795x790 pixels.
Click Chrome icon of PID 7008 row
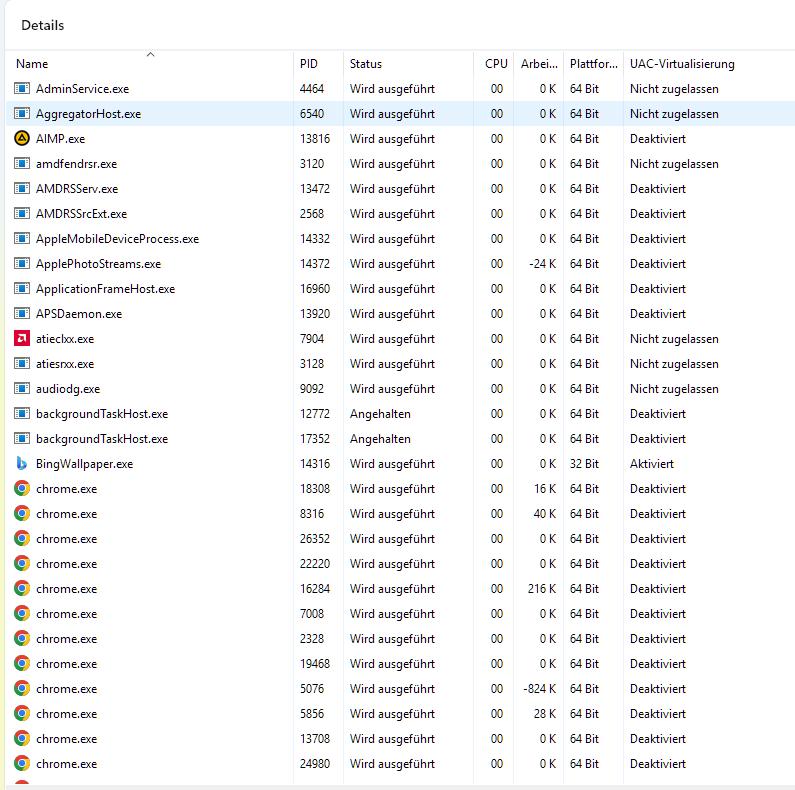(x=22, y=614)
